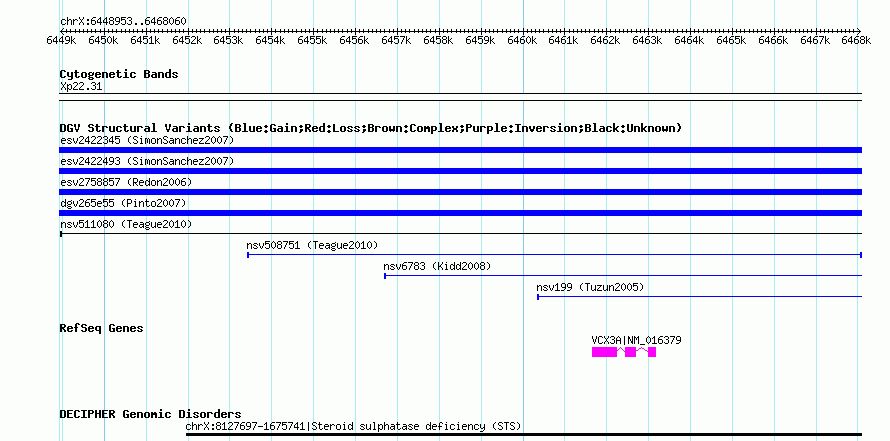
Task: Click the VCX3A|NM_016379 gene label
Action: (x=636, y=341)
